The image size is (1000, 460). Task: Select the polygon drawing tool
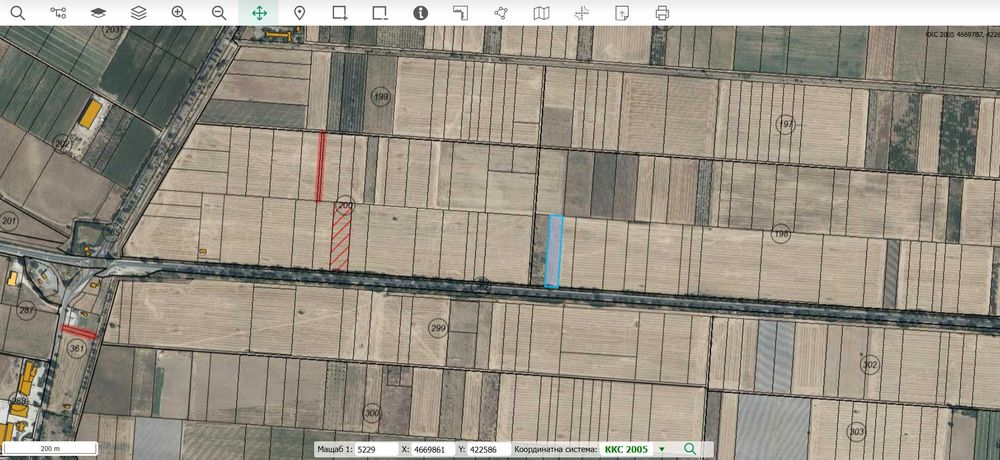tap(501, 13)
